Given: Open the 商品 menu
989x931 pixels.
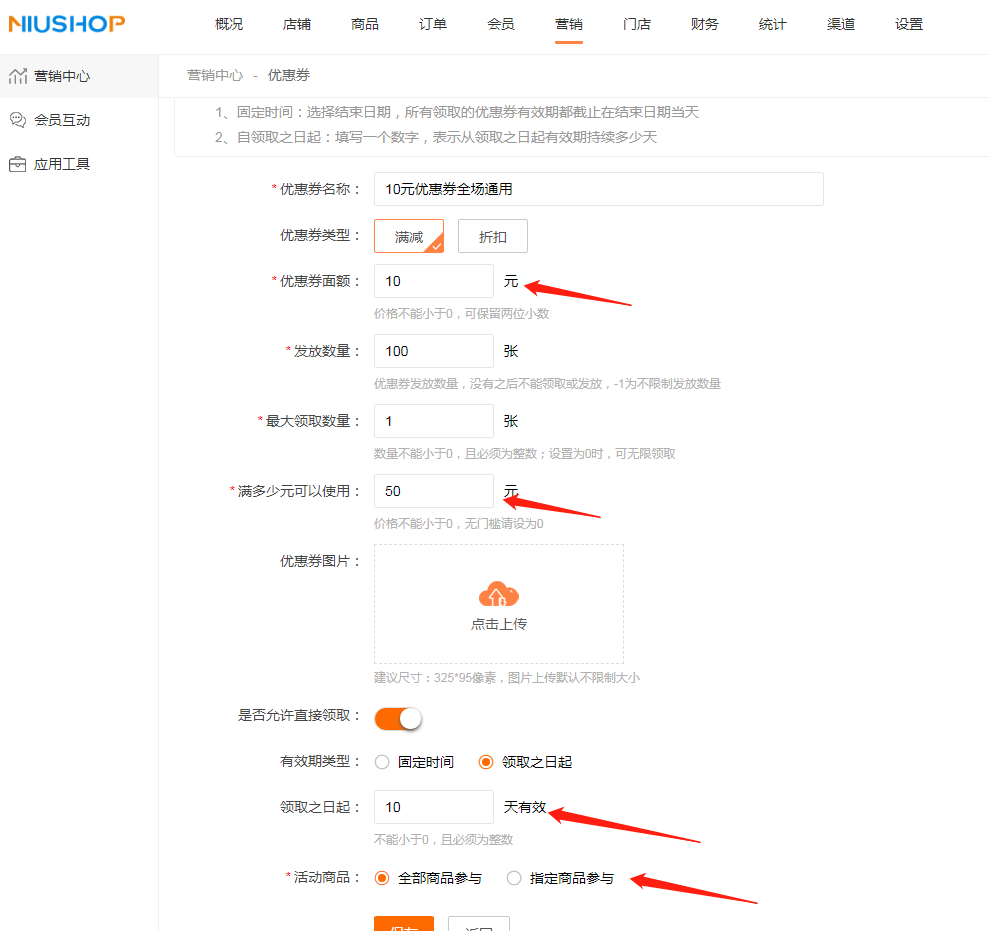Looking at the screenshot, I should click(x=365, y=24).
